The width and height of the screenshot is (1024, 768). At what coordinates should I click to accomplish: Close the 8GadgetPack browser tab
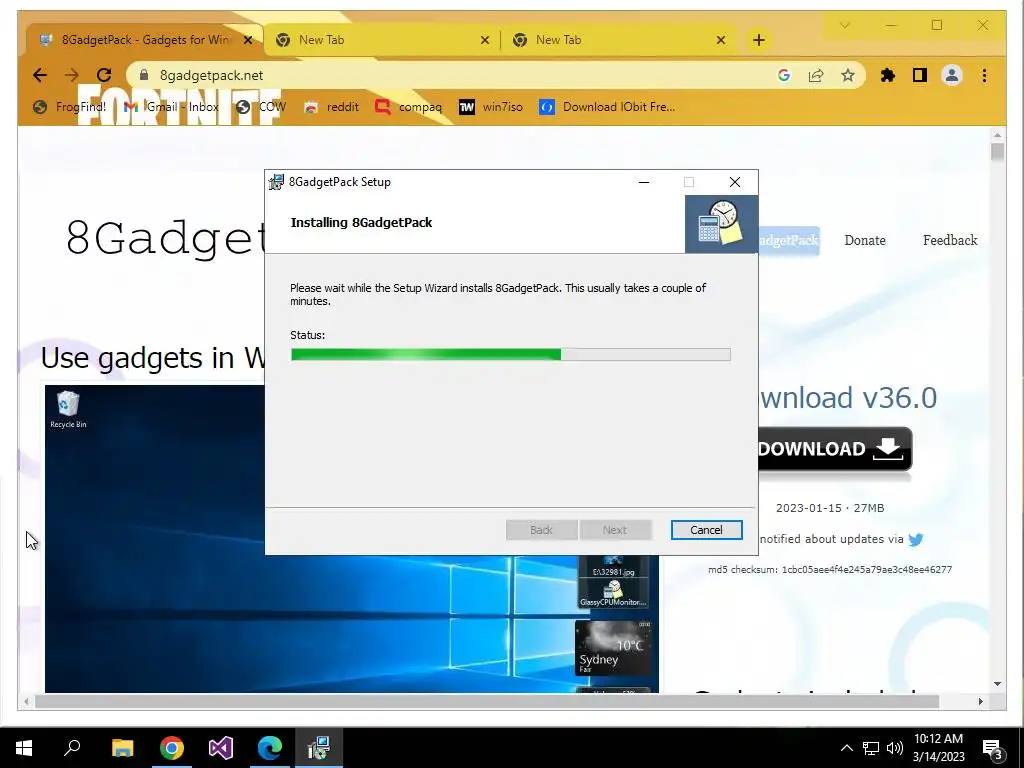tap(248, 40)
